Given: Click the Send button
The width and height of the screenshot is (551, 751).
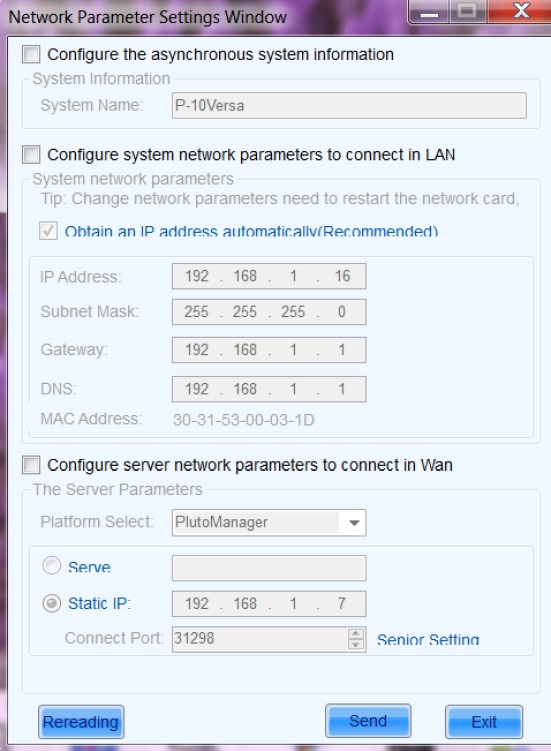Looking at the screenshot, I should tap(368, 721).
